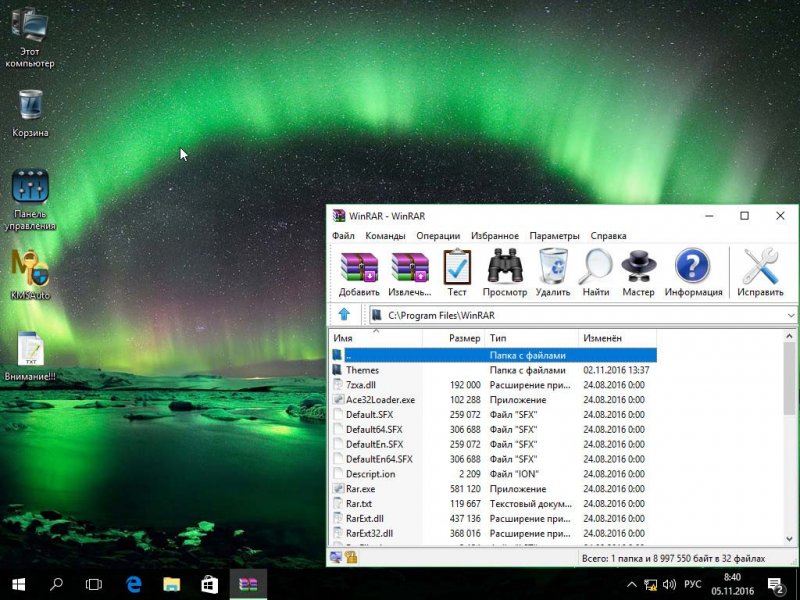This screenshot has width=800, height=600.
Task: Click the Удалить recycle bin tool
Action: click(x=553, y=272)
